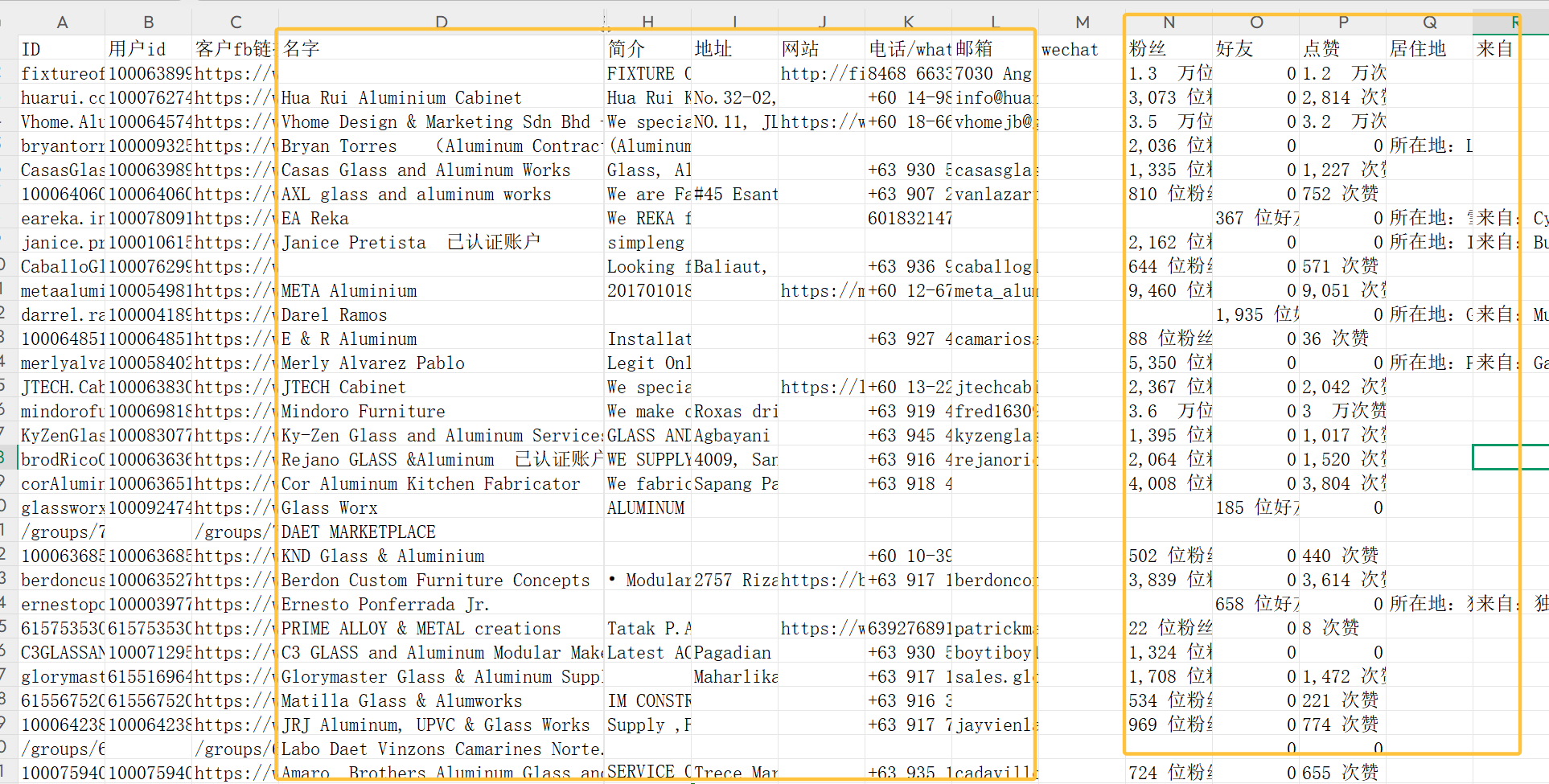Select cell 'META Aluminium'
Viewport: 1549px width, 784px height.
[x=442, y=290]
